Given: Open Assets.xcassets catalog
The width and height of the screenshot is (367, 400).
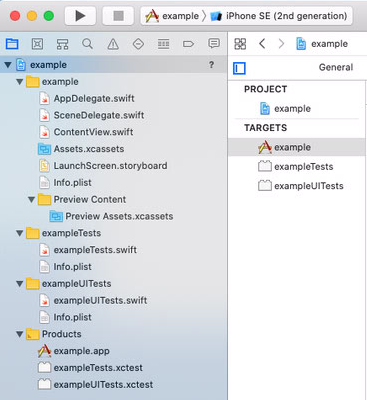Looking at the screenshot, I should tap(114, 149).
